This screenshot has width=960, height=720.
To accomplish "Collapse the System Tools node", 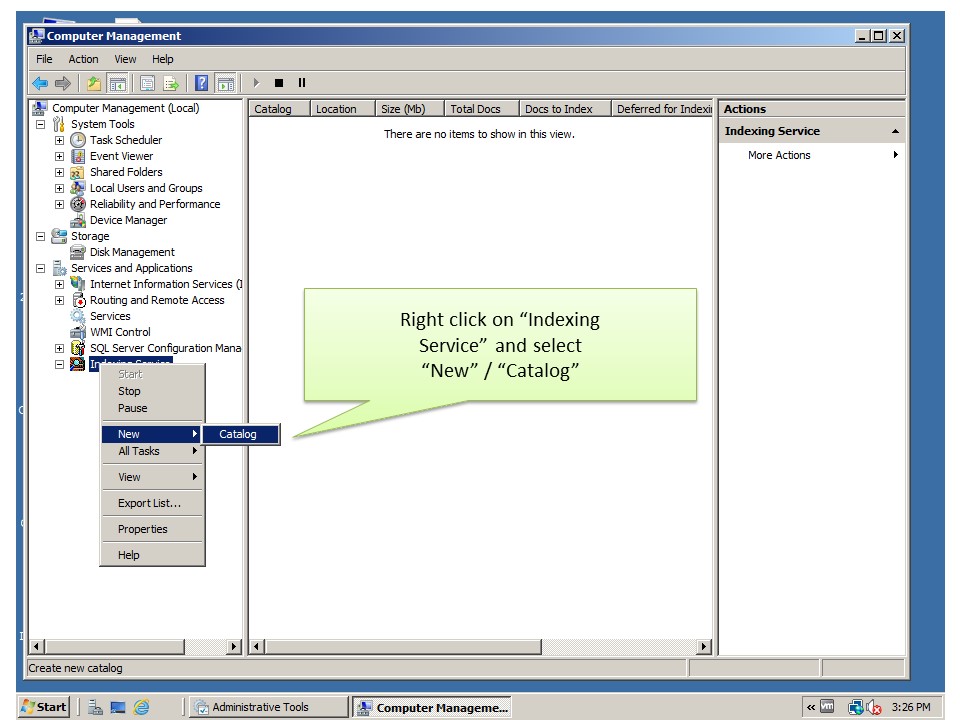I will pyautogui.click(x=40, y=124).
